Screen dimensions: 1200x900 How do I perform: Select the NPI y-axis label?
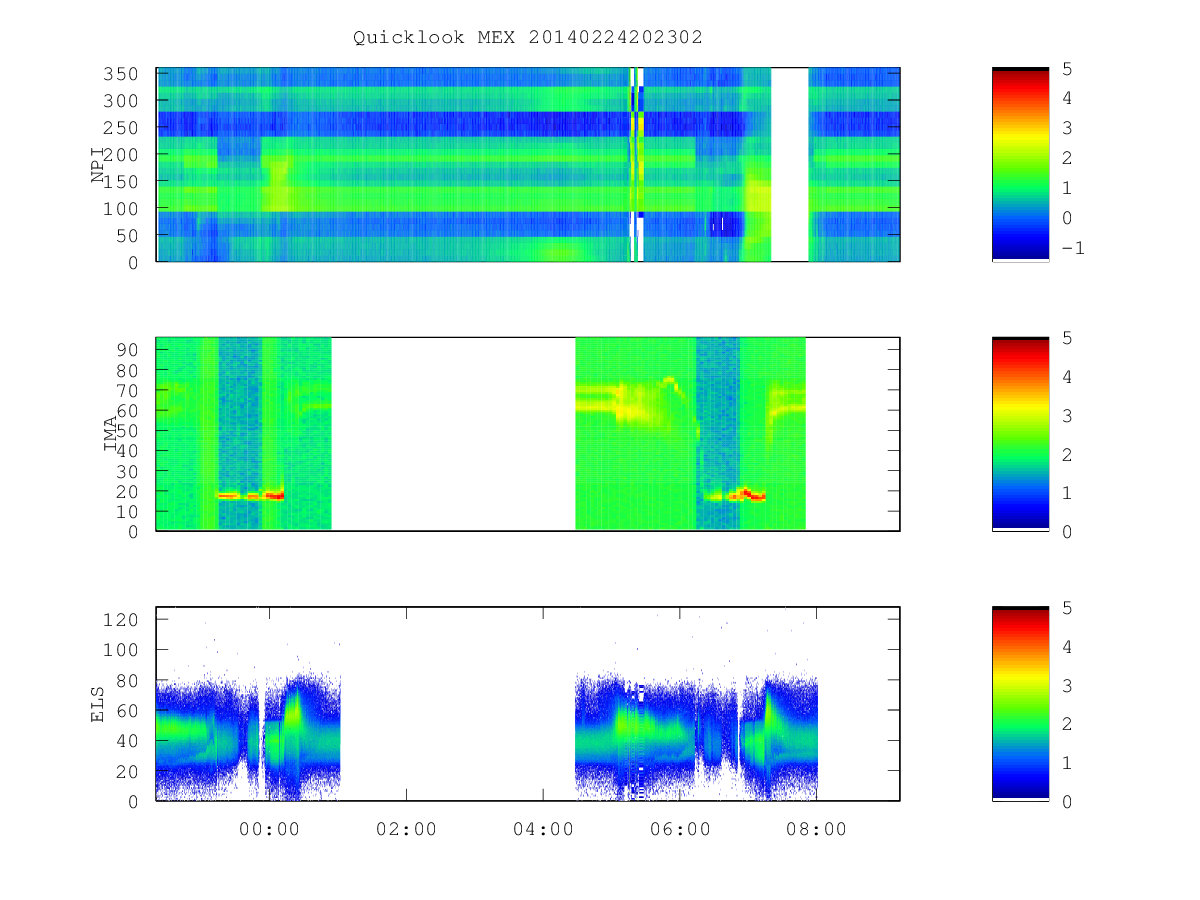[98, 165]
